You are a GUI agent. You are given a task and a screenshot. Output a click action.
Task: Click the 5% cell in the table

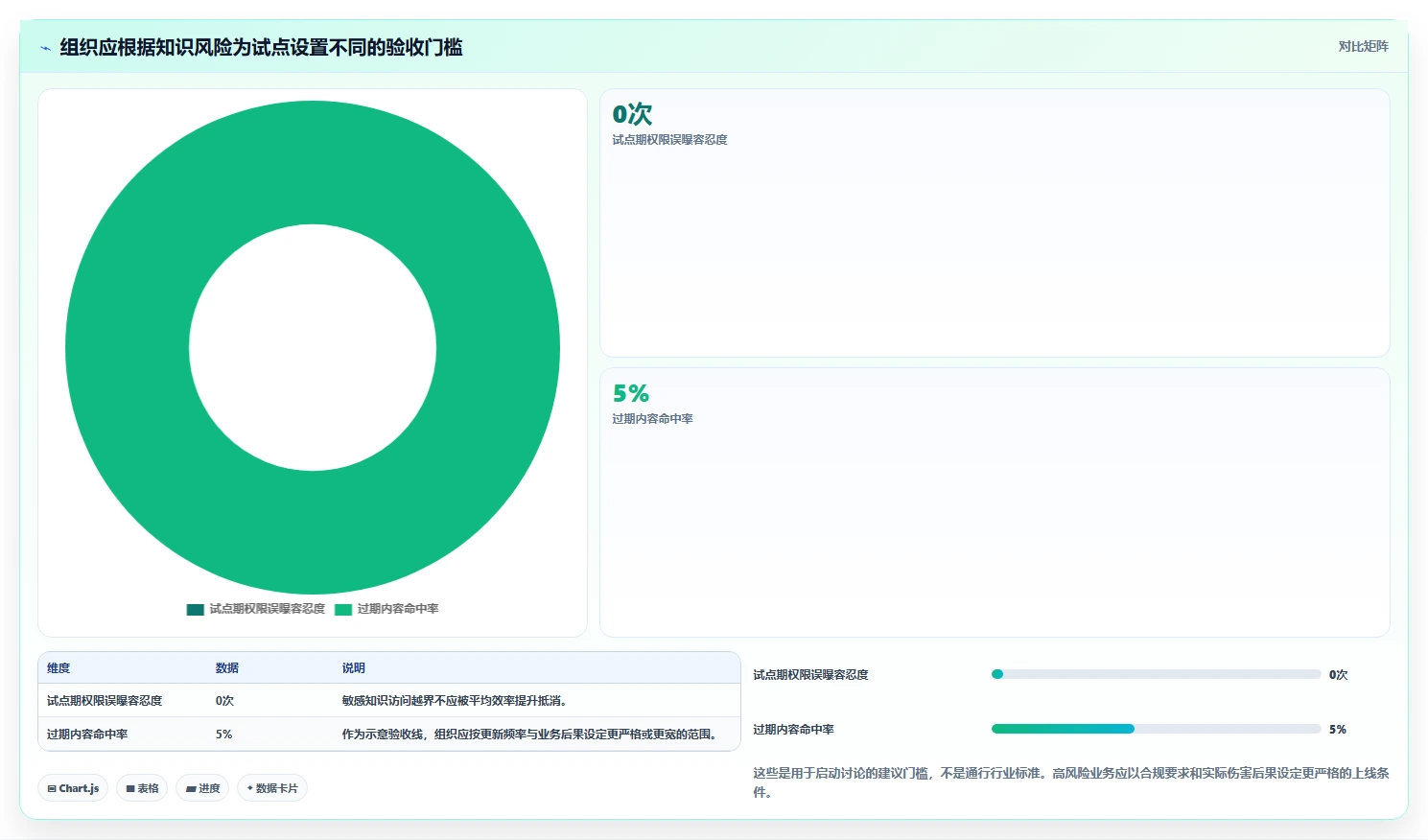223,735
